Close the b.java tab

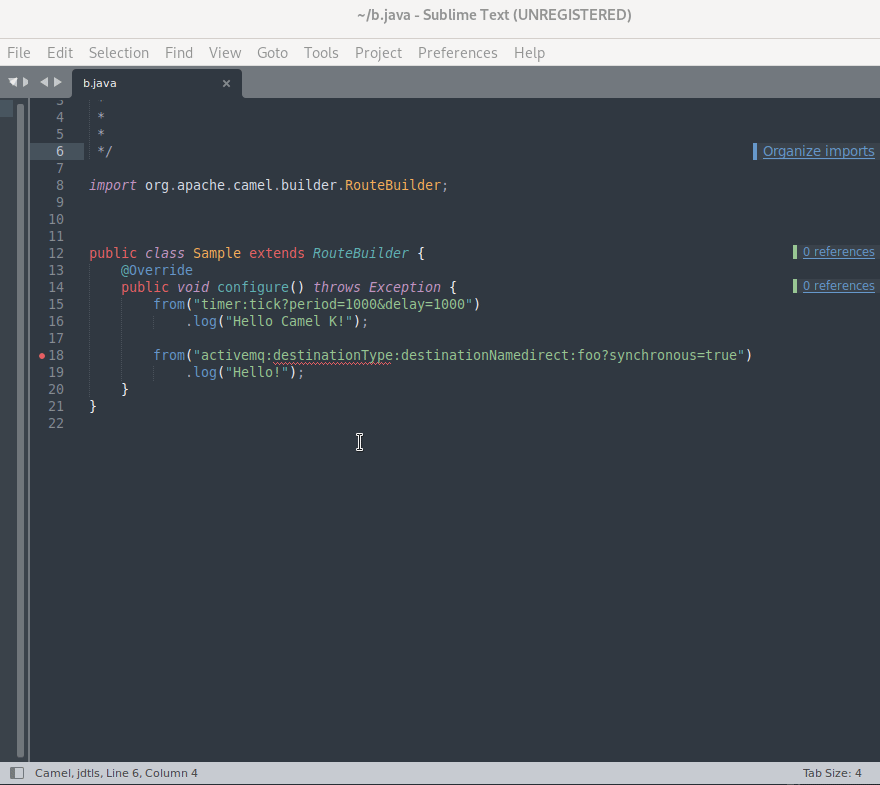(226, 84)
